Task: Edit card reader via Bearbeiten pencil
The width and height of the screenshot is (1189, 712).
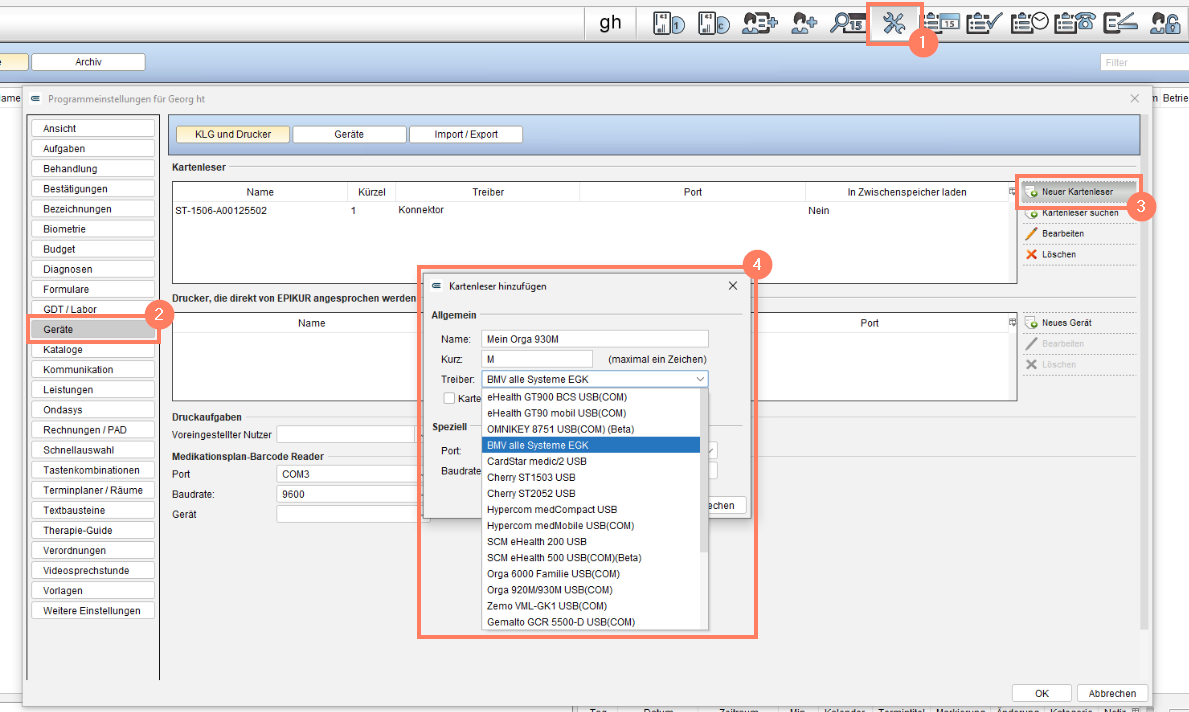Action: pyautogui.click(x=1079, y=234)
